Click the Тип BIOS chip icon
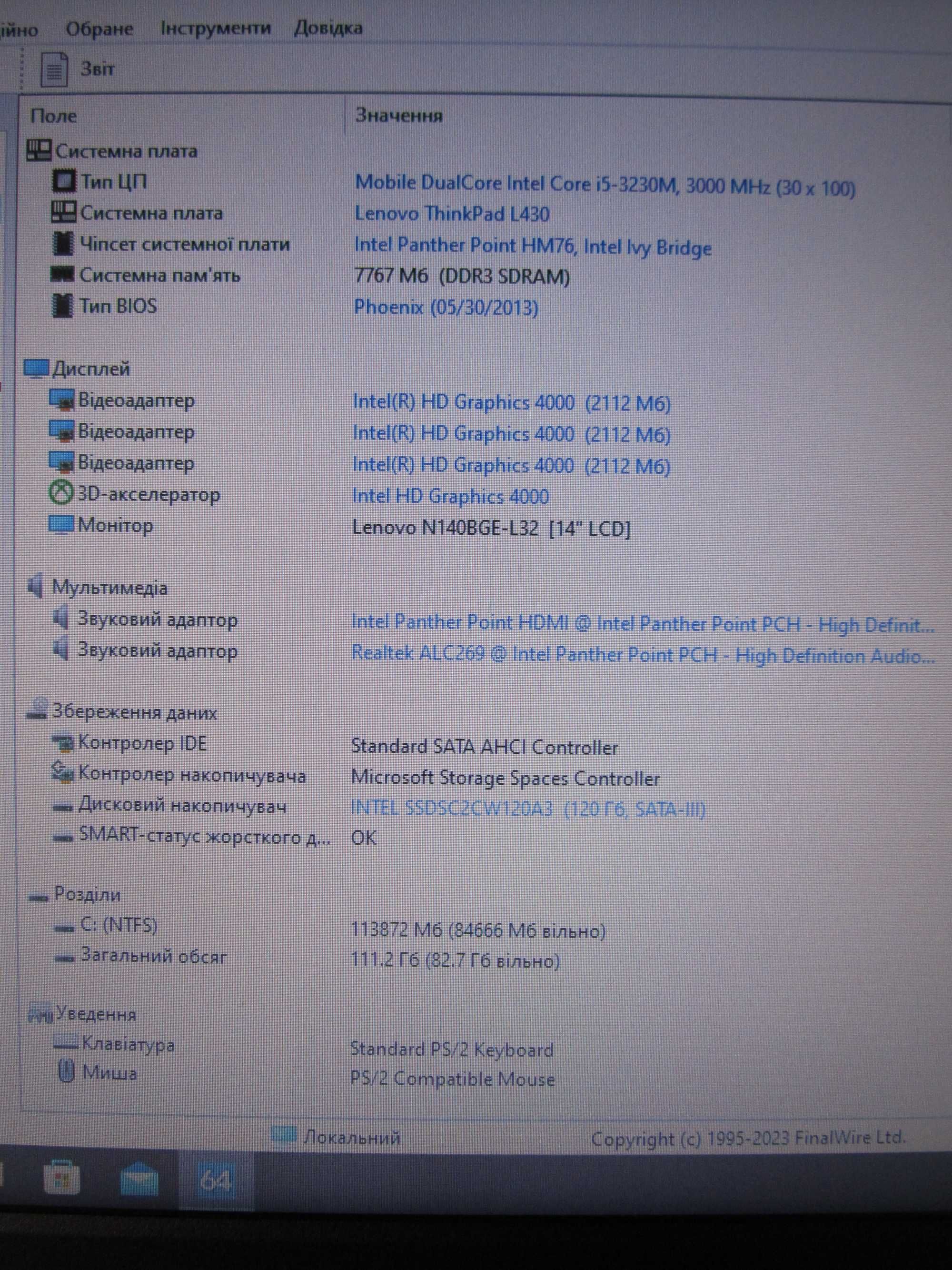This screenshot has width=952, height=1270. point(62,305)
